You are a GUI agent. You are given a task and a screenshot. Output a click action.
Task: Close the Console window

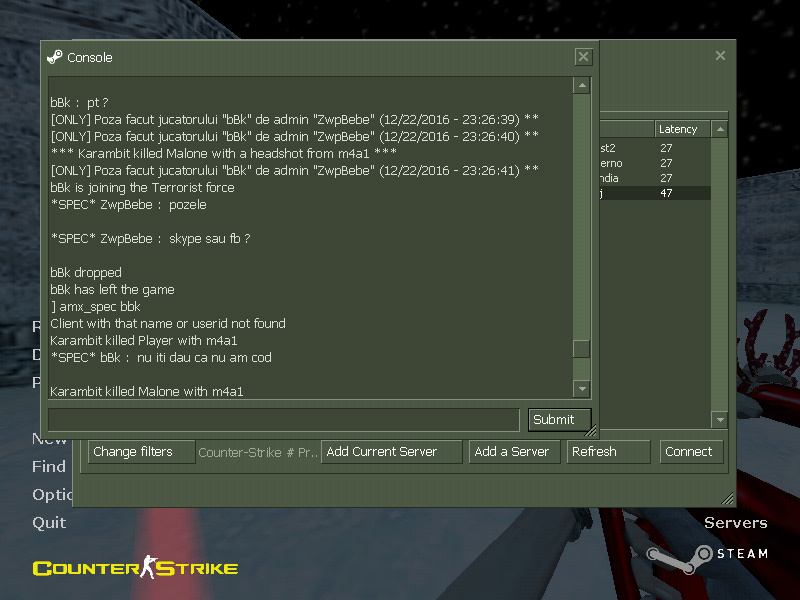point(584,57)
